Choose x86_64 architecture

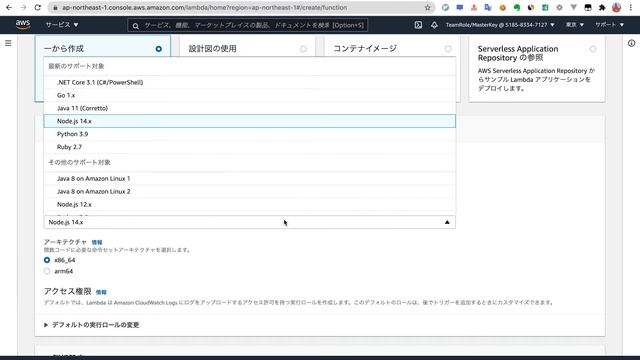(x=47, y=260)
